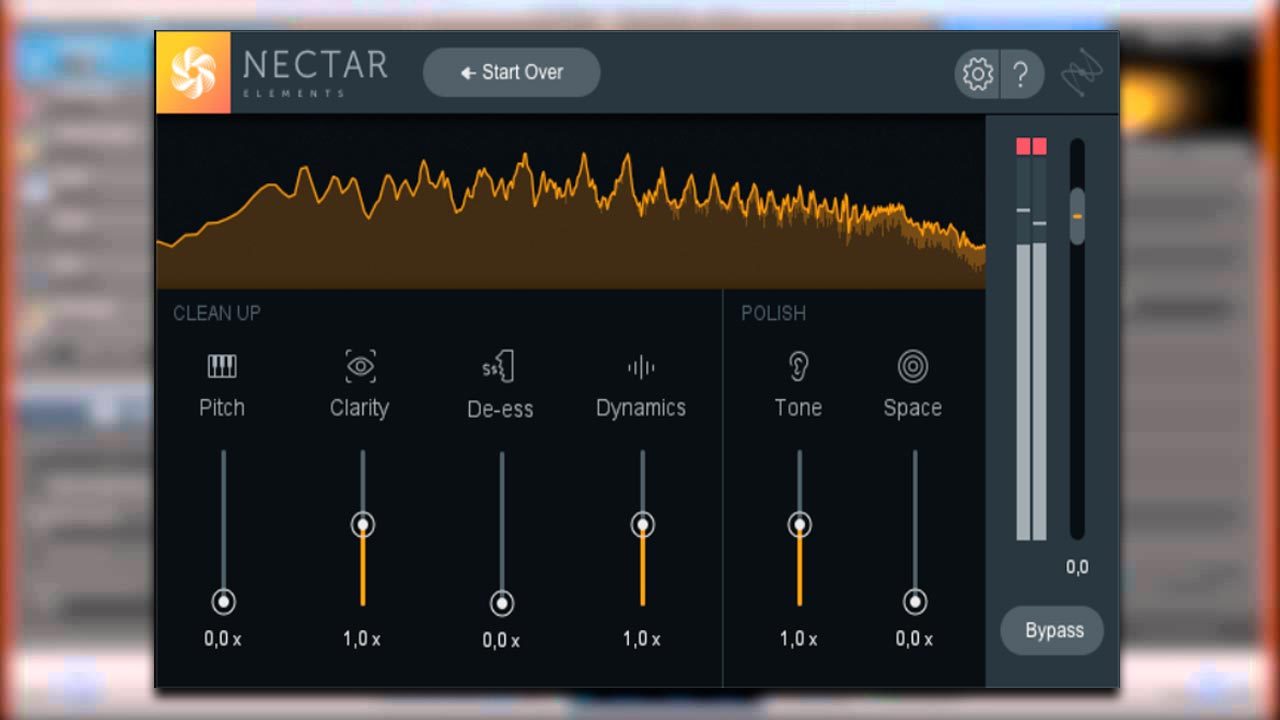
Task: Click the Start Over button
Action: click(512, 72)
